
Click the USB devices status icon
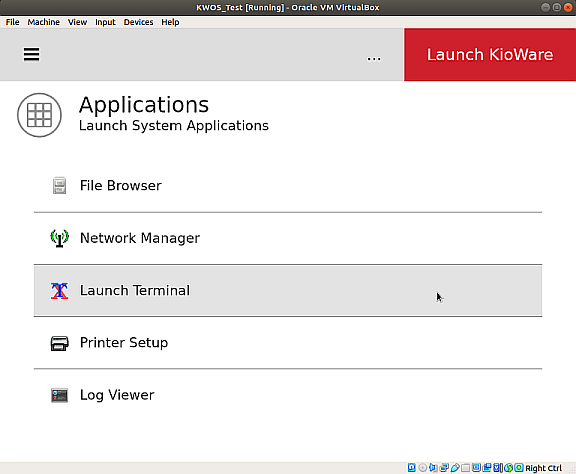coord(455,467)
